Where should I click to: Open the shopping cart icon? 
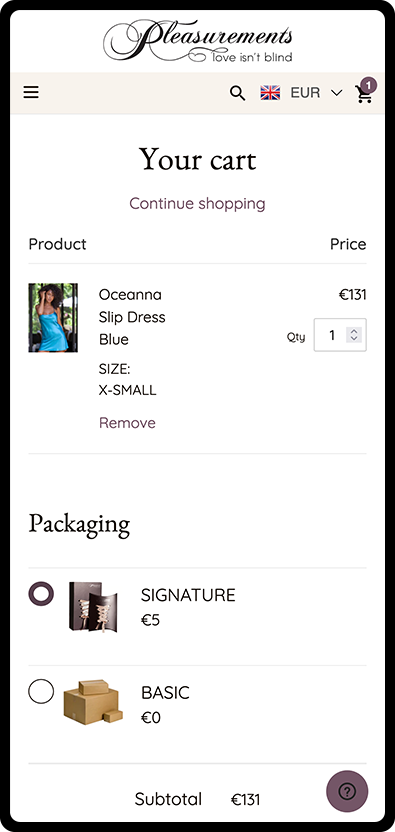click(364, 94)
